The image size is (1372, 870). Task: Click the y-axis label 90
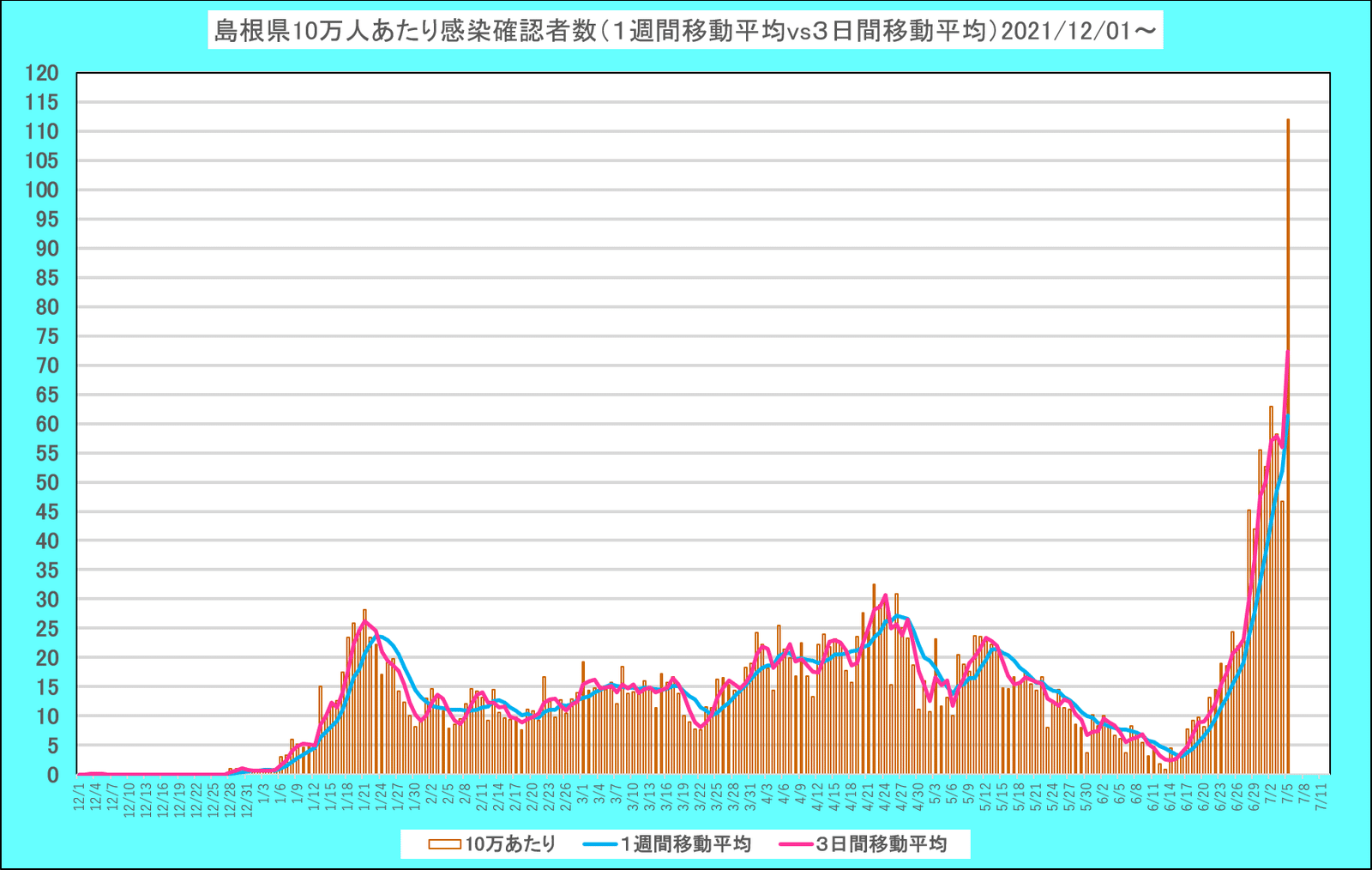(47, 248)
